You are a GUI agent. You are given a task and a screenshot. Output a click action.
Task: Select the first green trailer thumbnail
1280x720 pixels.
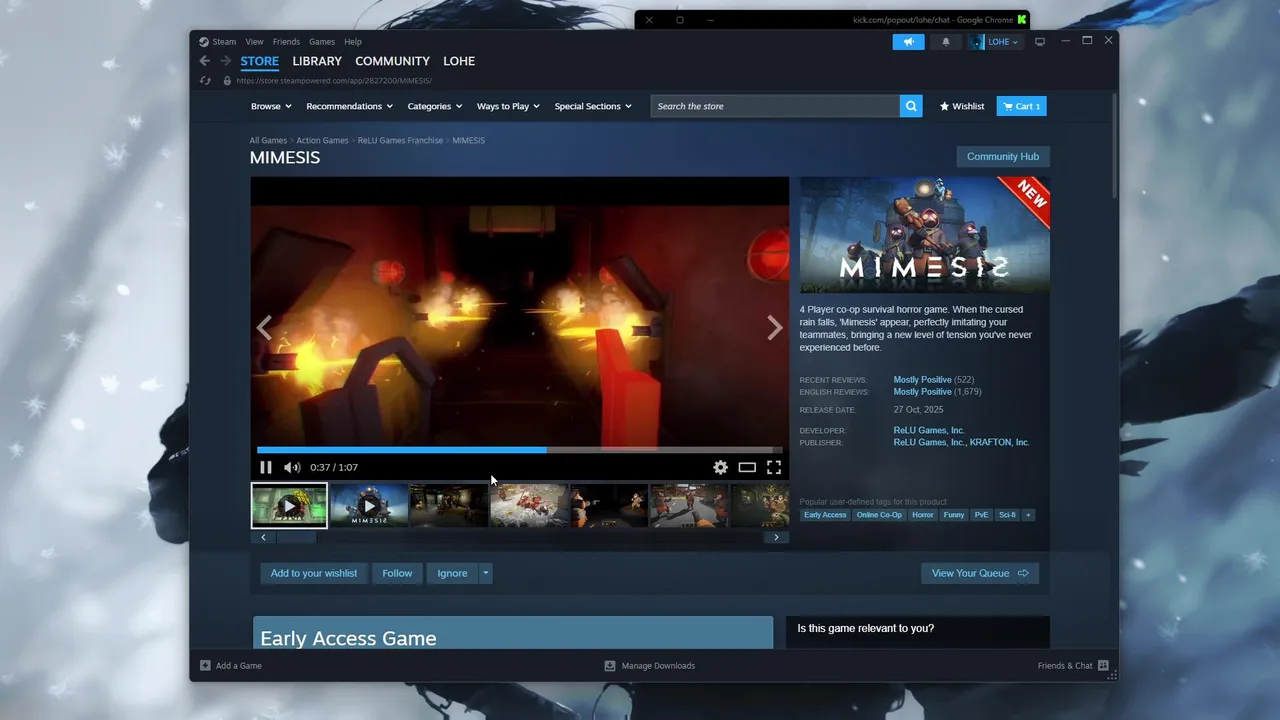pyautogui.click(x=289, y=506)
